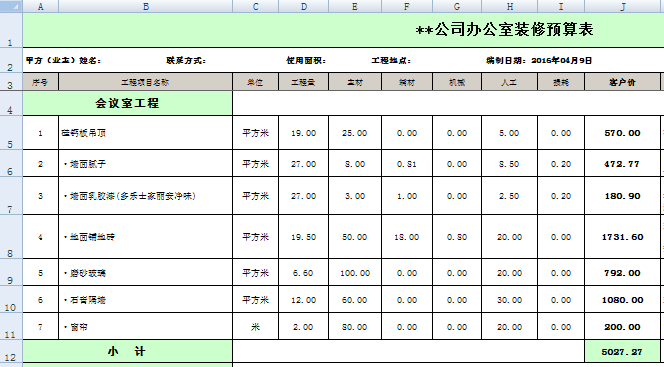Click the 墙面腻子 item cell

(146, 163)
